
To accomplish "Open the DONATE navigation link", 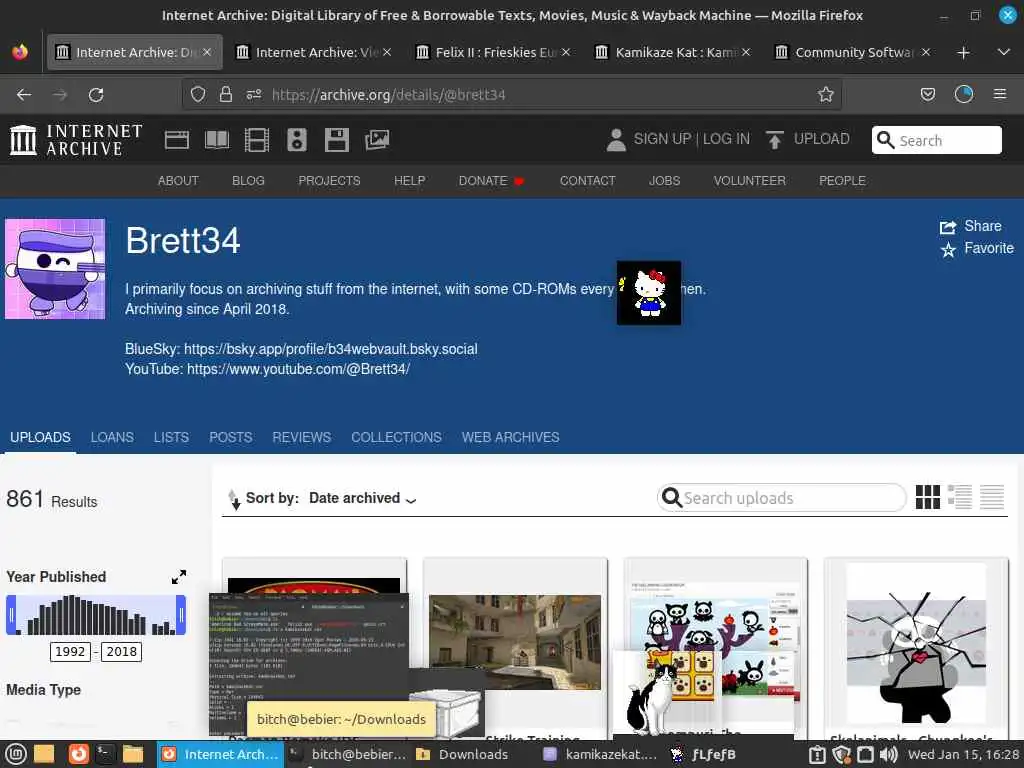I will (491, 181).
